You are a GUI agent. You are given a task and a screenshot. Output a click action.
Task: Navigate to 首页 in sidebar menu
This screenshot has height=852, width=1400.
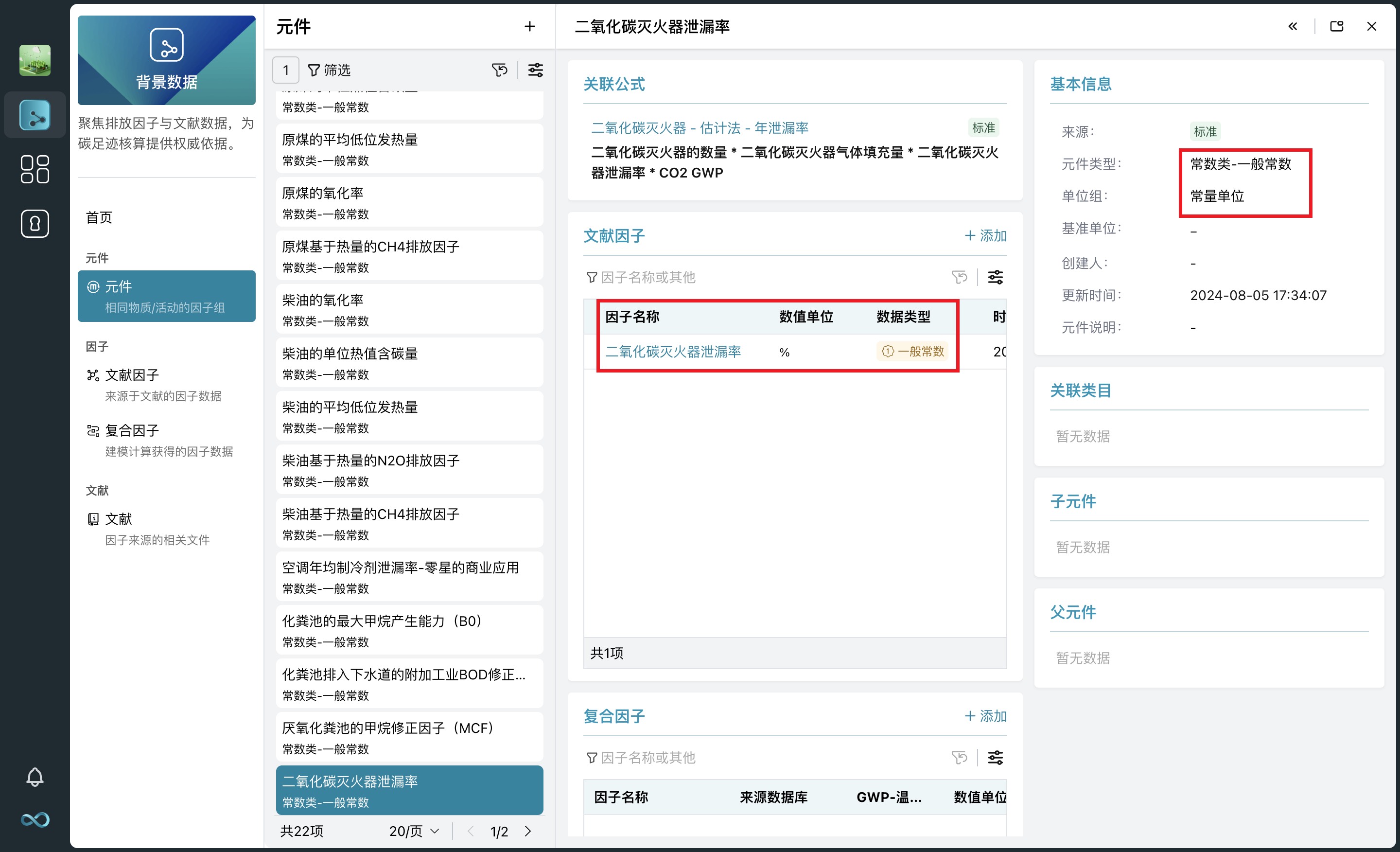[x=99, y=218]
